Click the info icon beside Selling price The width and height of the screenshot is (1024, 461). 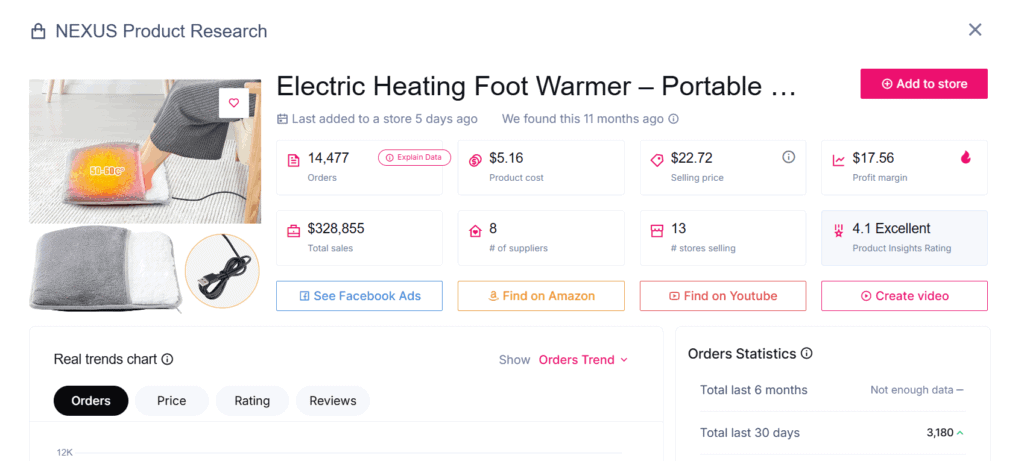click(788, 157)
